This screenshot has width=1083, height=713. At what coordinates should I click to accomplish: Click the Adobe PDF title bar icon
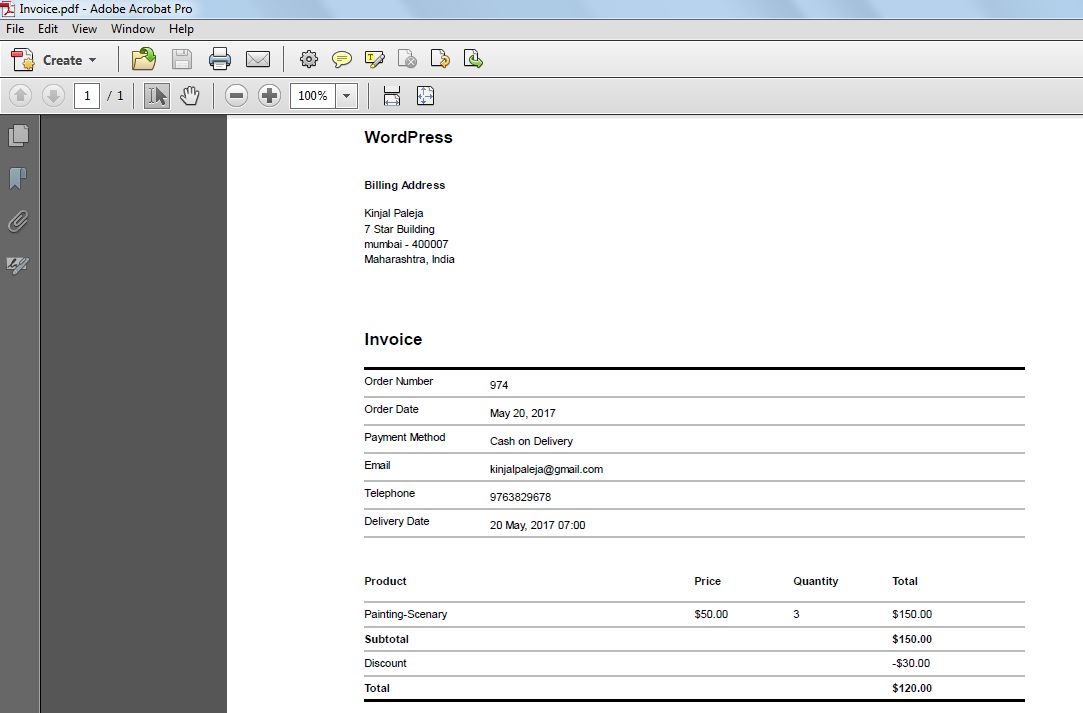pos(8,8)
